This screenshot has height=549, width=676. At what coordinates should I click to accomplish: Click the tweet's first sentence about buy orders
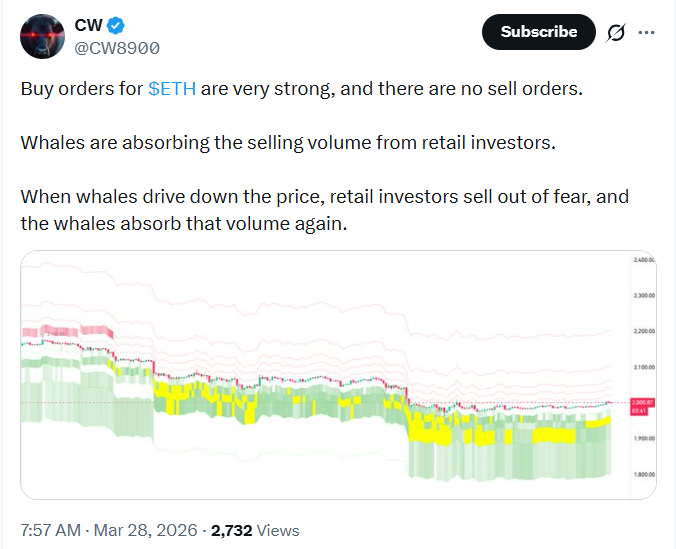[x=300, y=88]
